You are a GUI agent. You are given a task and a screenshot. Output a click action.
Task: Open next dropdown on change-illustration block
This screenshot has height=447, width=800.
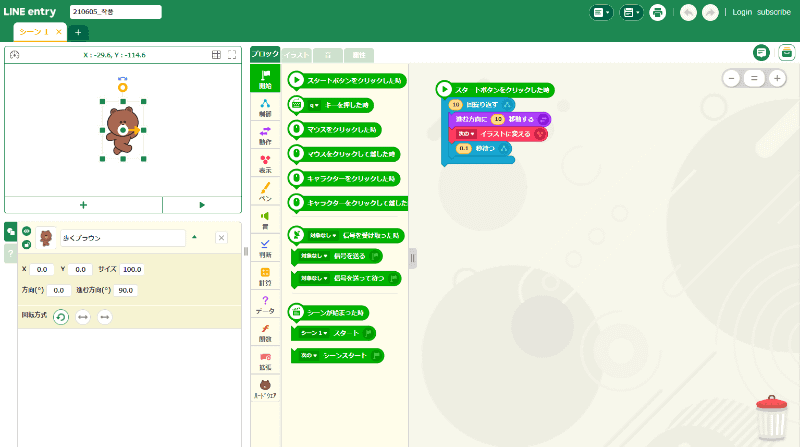(x=466, y=134)
